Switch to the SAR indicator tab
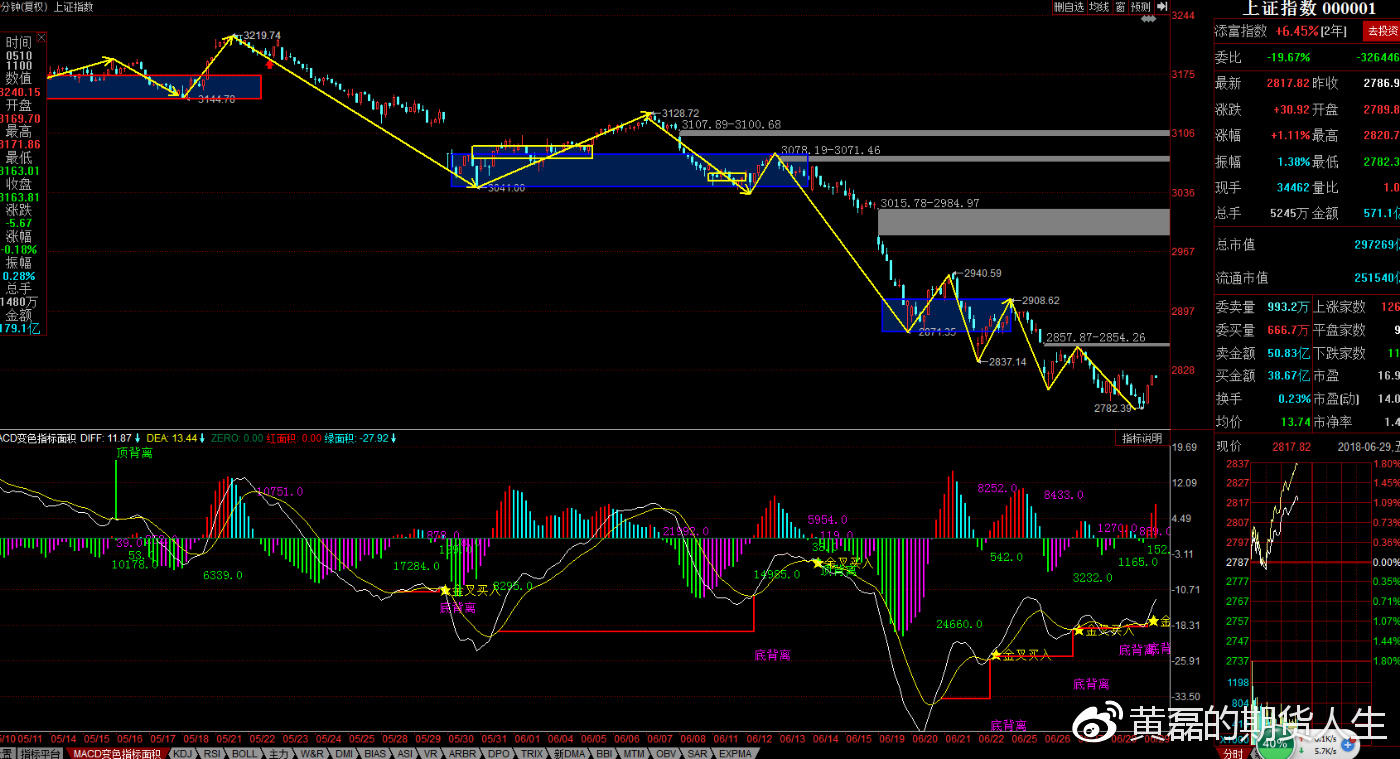Image resolution: width=1400 pixels, height=759 pixels. (x=697, y=753)
